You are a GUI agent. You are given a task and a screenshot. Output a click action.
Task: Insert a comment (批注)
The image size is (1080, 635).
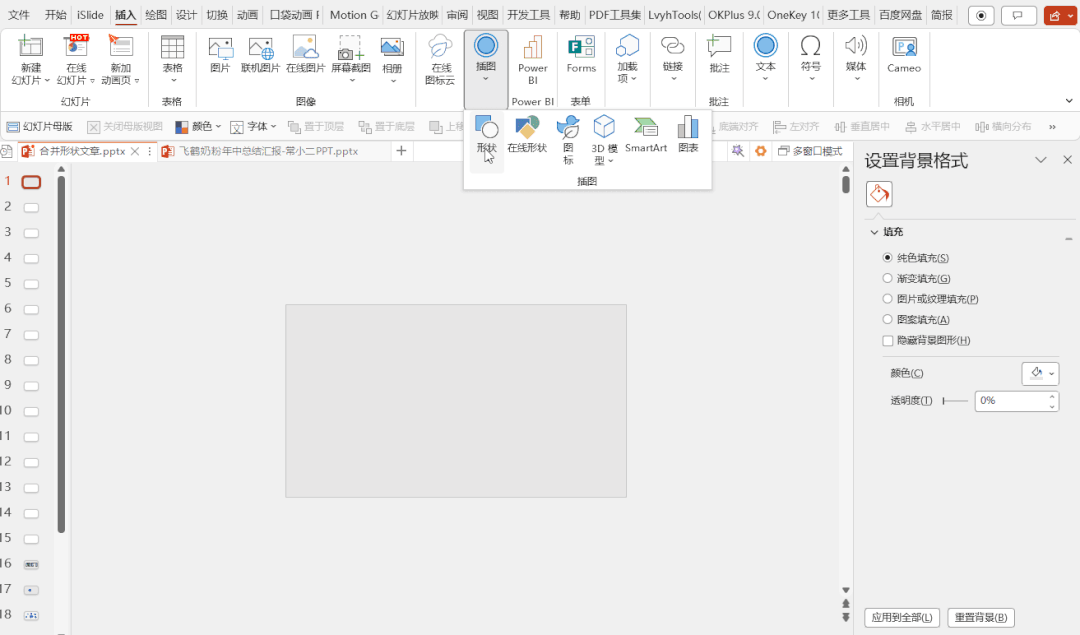pos(719,55)
